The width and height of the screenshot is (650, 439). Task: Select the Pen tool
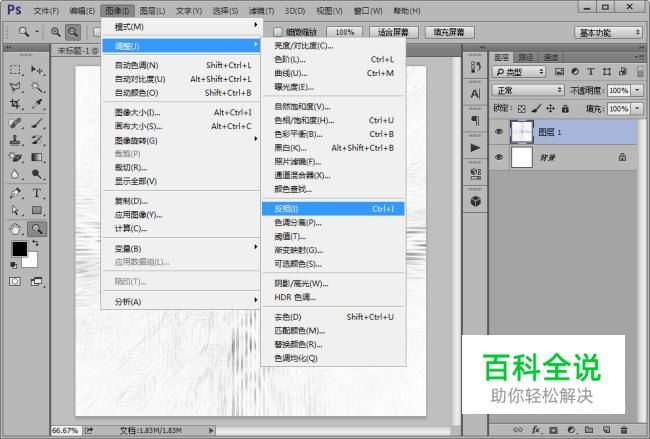pos(15,193)
